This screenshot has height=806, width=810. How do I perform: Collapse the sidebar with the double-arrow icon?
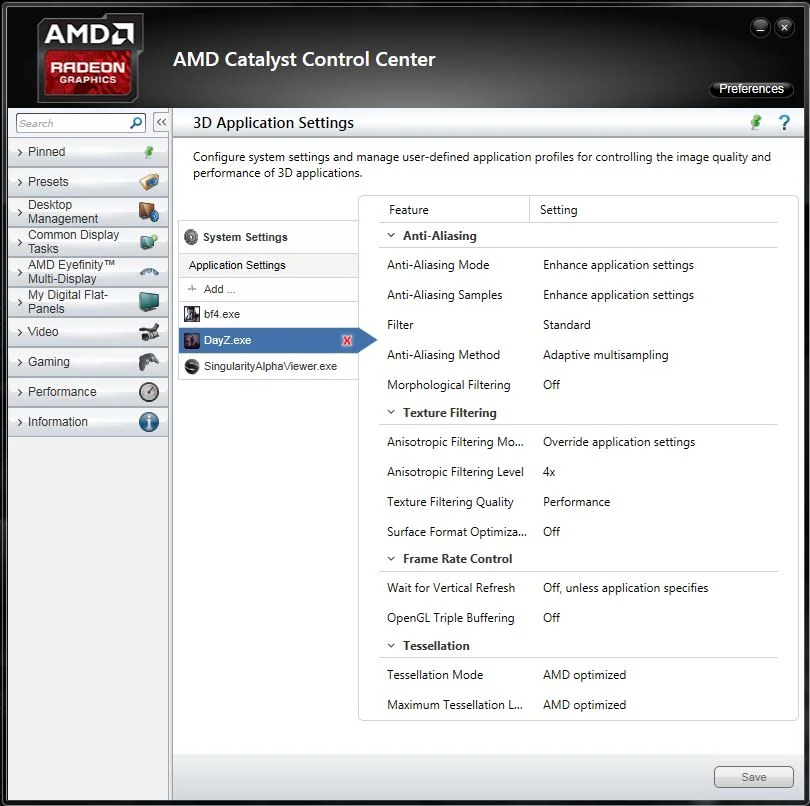tap(161, 122)
